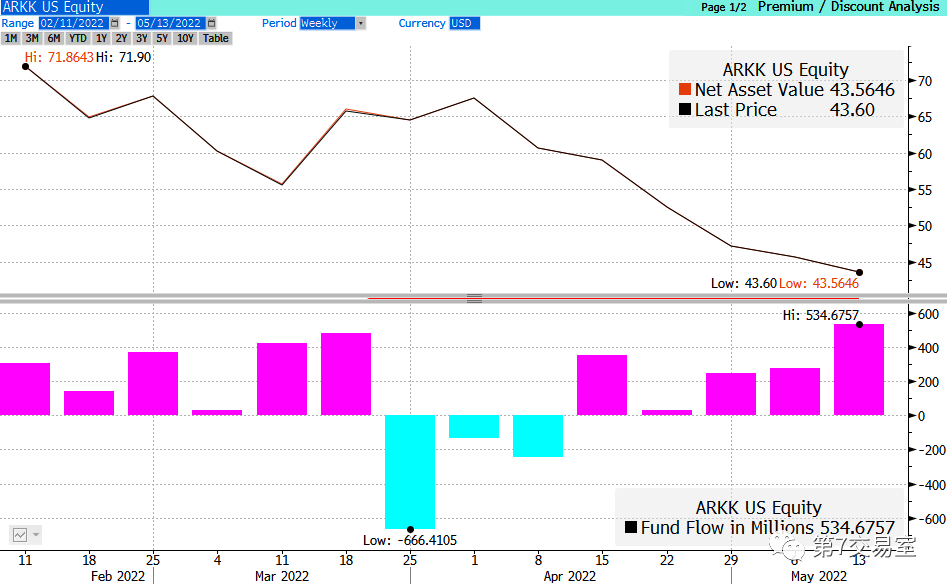Click the magenta inflow bar for May 13
Image resolution: width=947 pixels, height=588 pixels.
[x=859, y=369]
